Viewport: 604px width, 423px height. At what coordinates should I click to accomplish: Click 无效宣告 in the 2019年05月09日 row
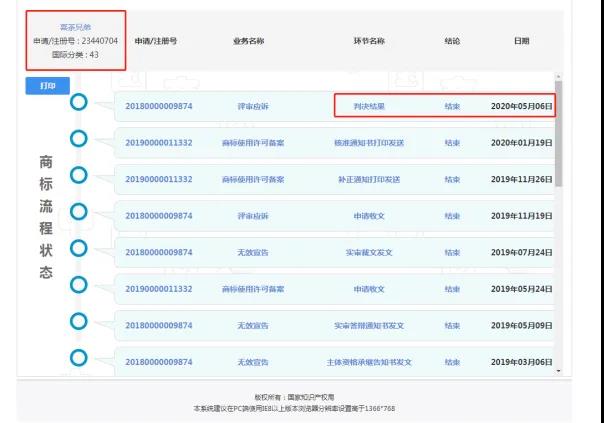[253, 326]
